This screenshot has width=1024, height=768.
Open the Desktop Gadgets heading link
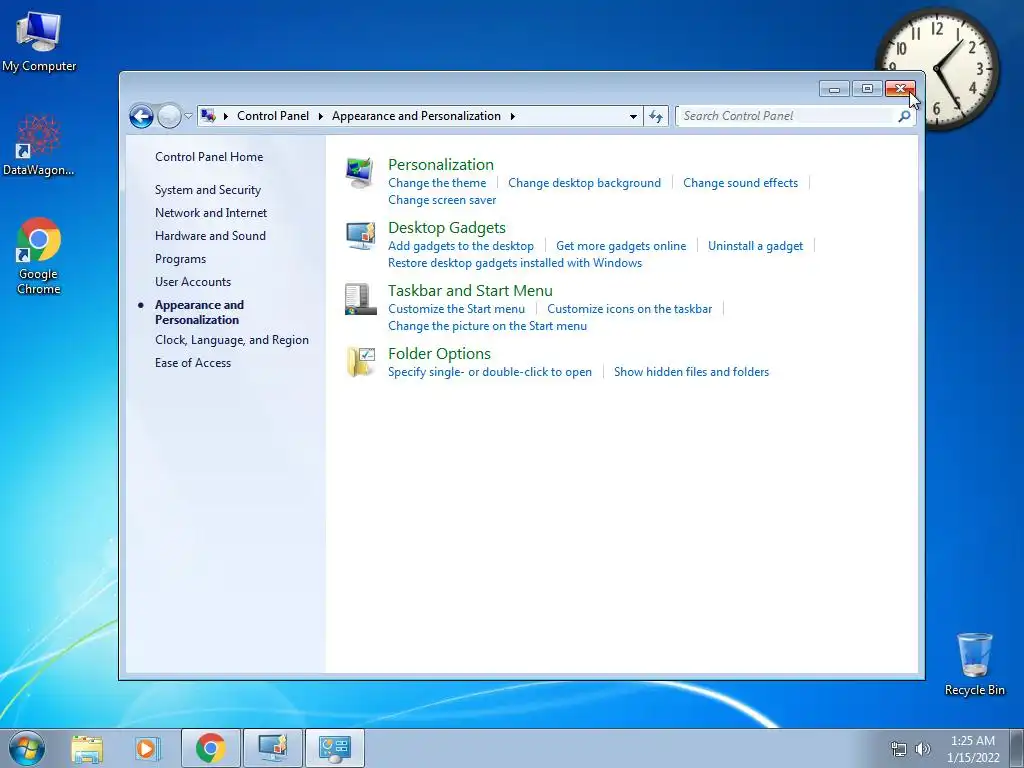coord(447,228)
